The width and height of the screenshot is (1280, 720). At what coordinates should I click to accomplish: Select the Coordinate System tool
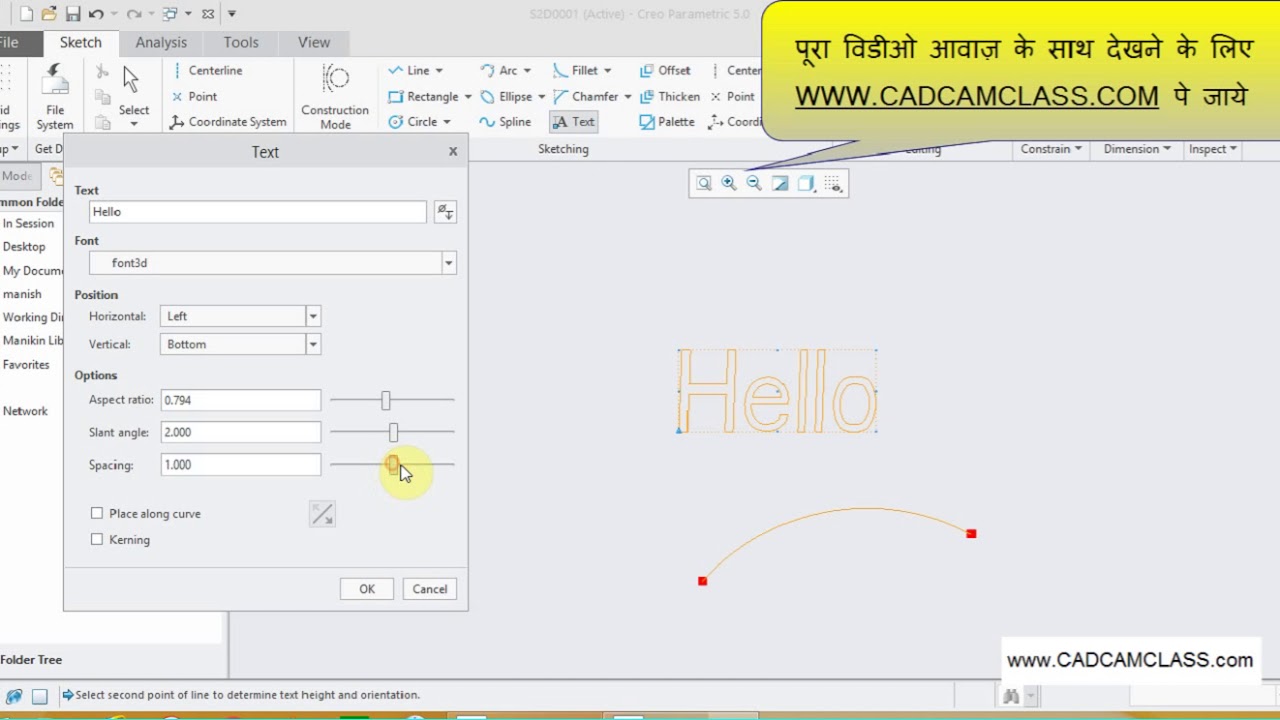(x=228, y=122)
